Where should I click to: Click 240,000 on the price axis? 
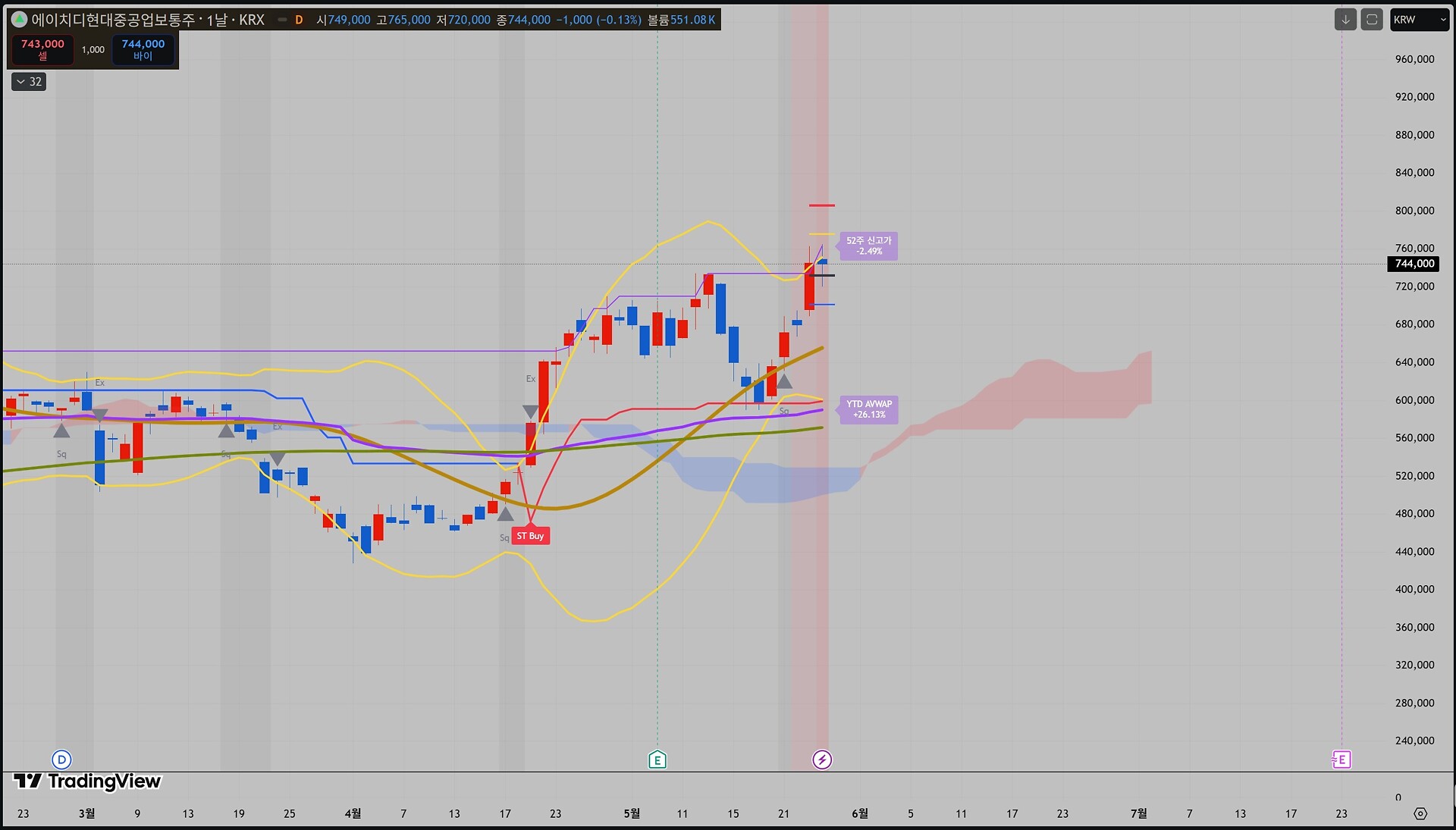tap(1414, 741)
